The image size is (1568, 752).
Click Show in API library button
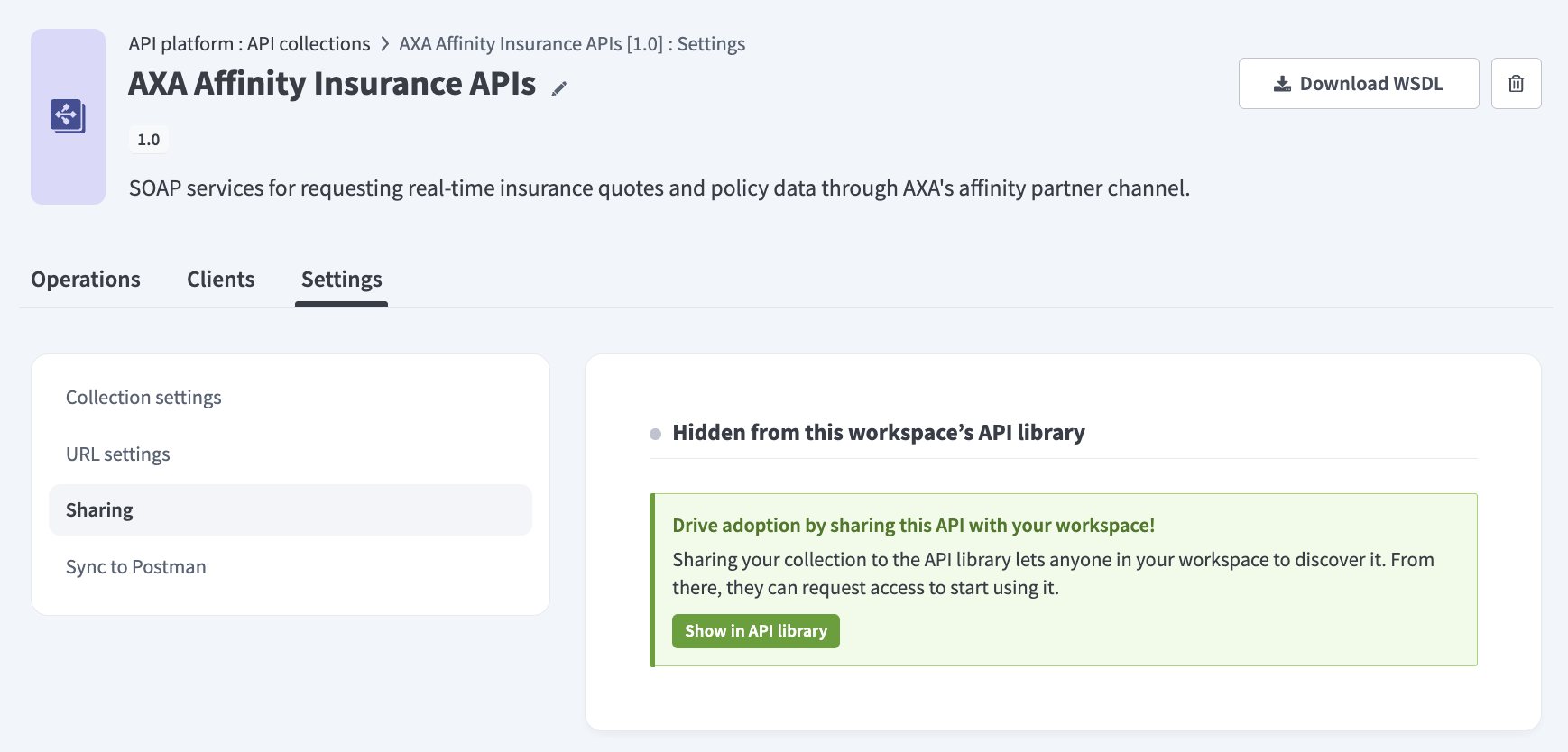click(755, 631)
